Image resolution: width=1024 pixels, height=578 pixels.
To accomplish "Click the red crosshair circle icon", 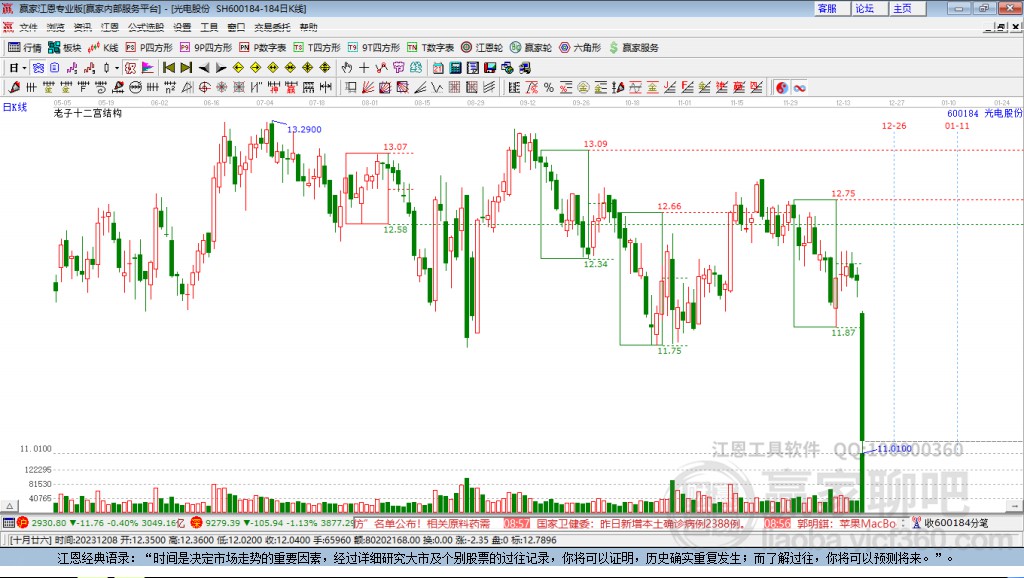I will (x=204, y=87).
